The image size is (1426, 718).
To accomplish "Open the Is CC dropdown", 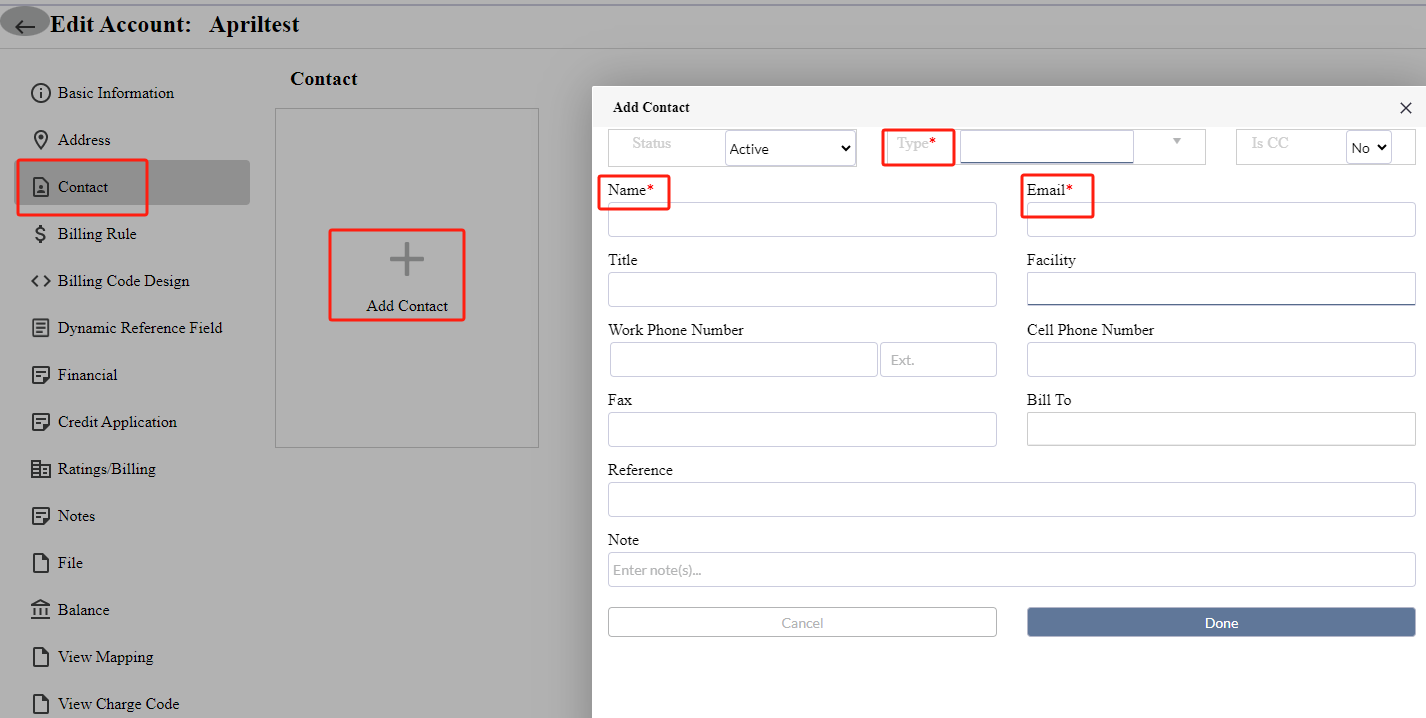I will point(1369,148).
